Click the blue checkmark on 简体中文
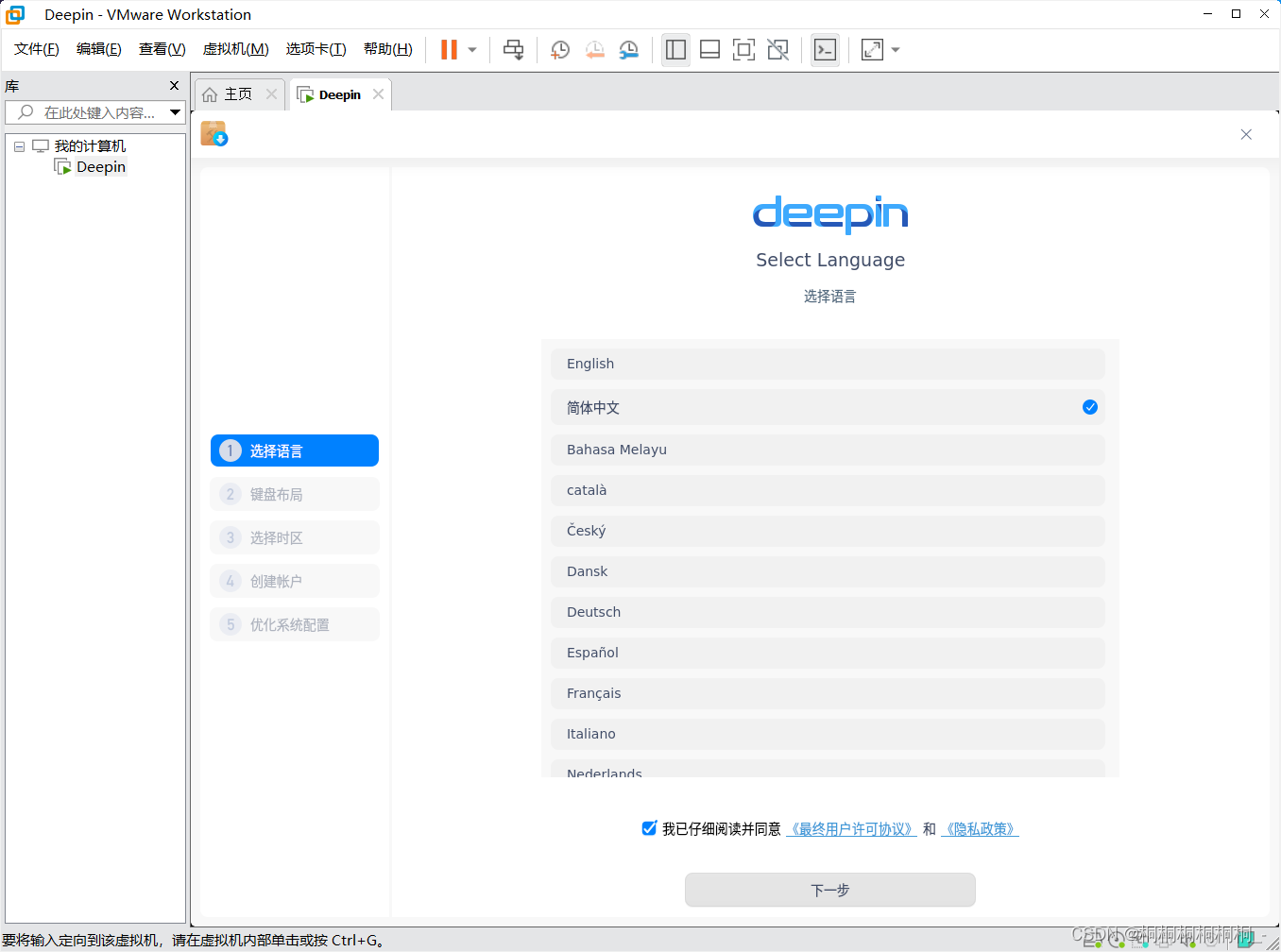The width and height of the screenshot is (1281, 952). [1089, 407]
